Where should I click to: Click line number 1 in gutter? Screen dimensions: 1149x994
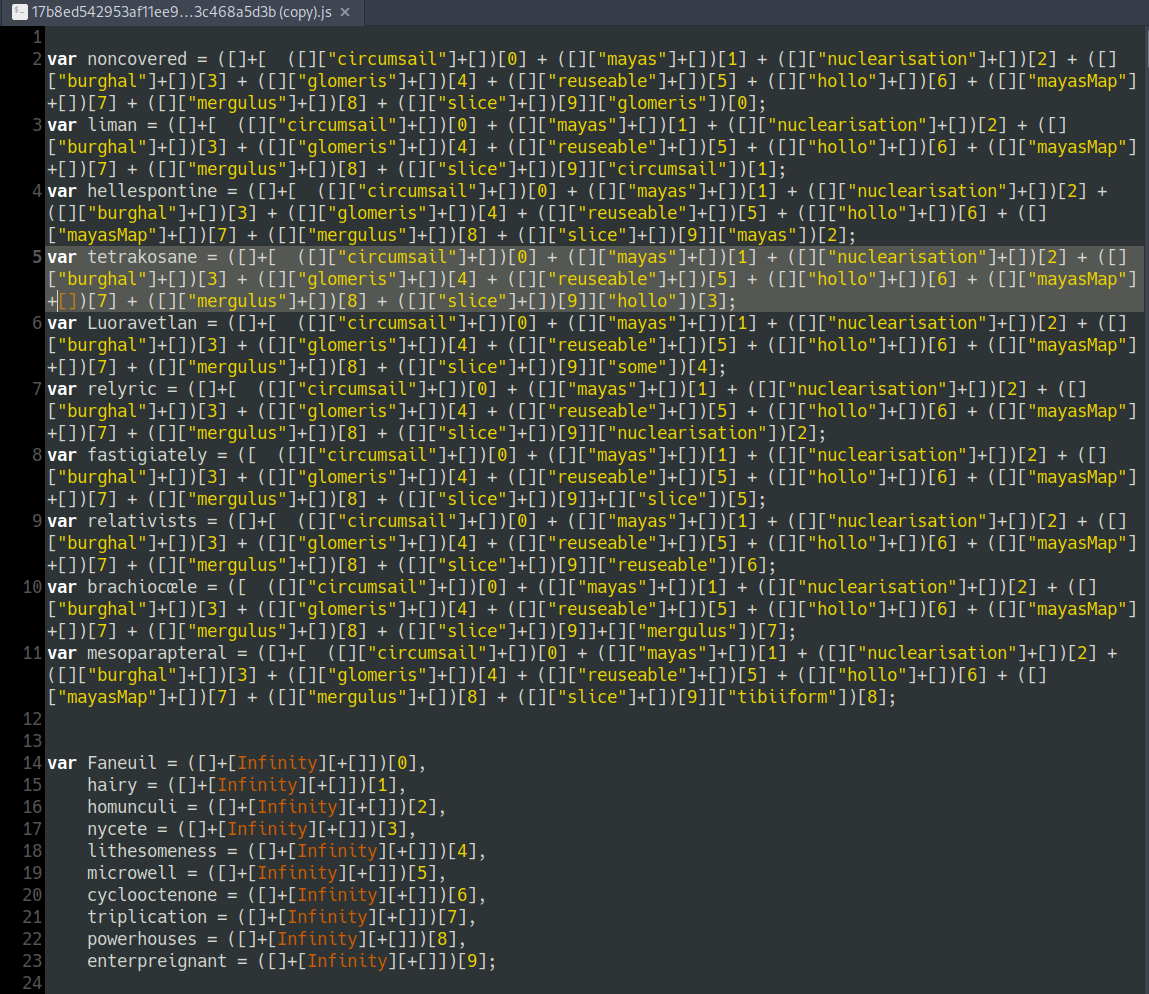coord(36,37)
